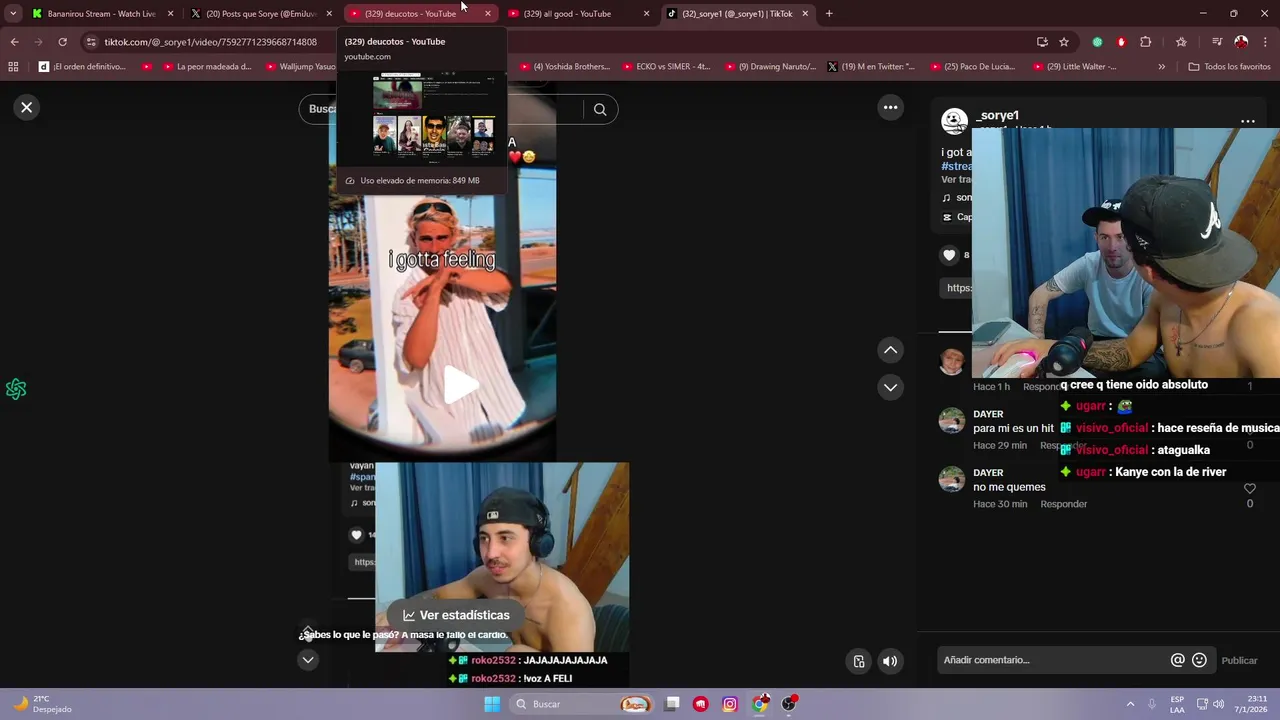Click DAYER's avatar beside 'para mi es un hit'

[x=952, y=420]
